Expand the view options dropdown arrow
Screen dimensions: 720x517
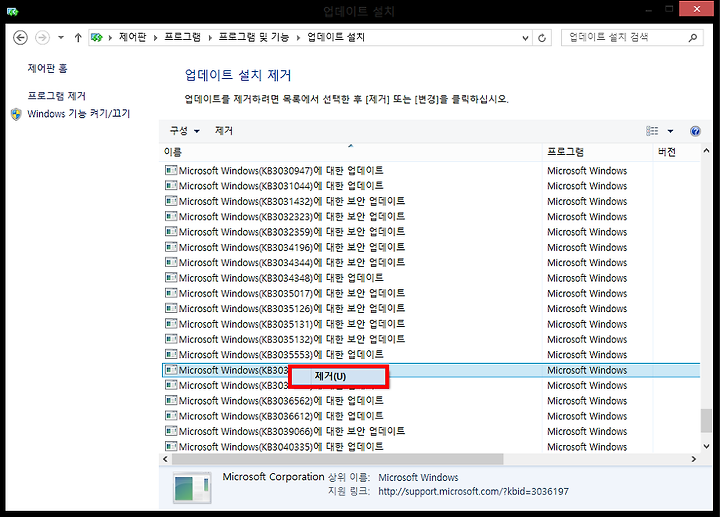pyautogui.click(x=670, y=131)
